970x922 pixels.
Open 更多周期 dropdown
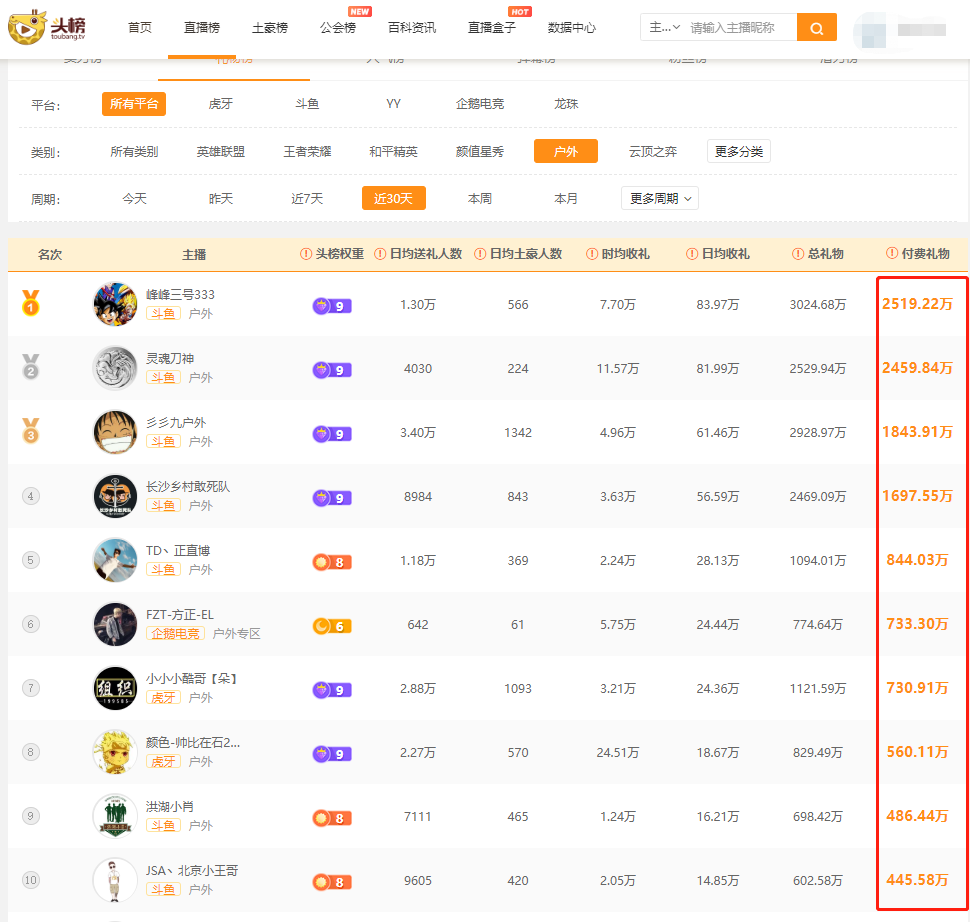660,199
